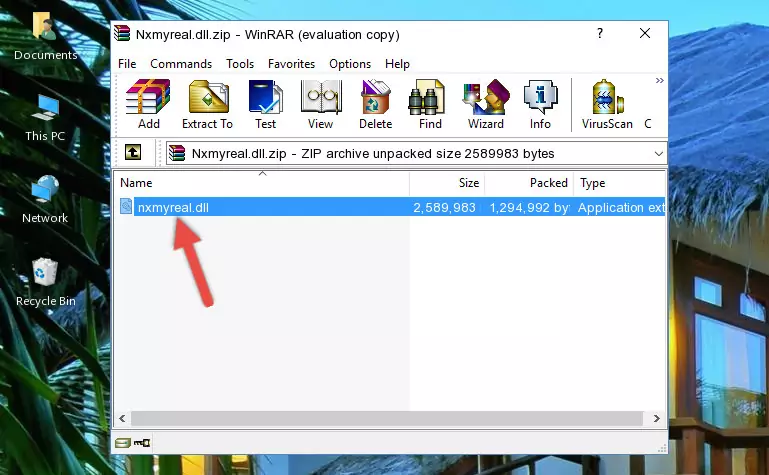Screen dimensions: 769x475
Task: Click the drive icon in status bar
Action: (123, 443)
